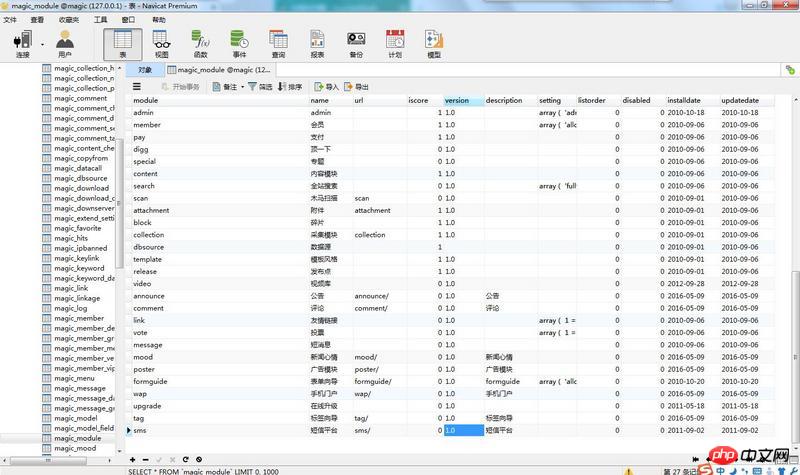Image resolution: width=800 pixels, height=475 pixels.
Task: Select magic_hits in the table tree
Action: 71,238
